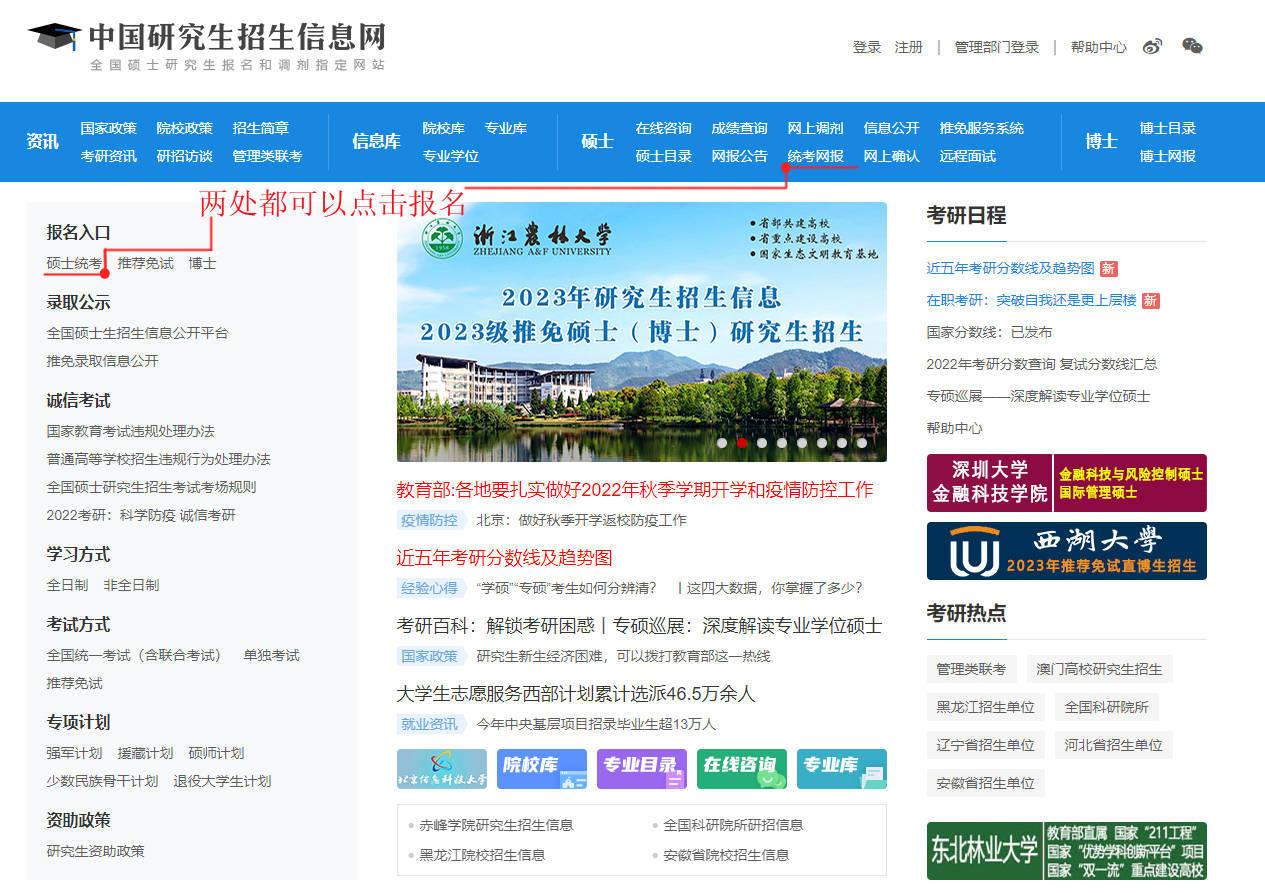1265x893 pixels.
Task: Open 国家教育考试违规处理办法 link
Action: (130, 431)
